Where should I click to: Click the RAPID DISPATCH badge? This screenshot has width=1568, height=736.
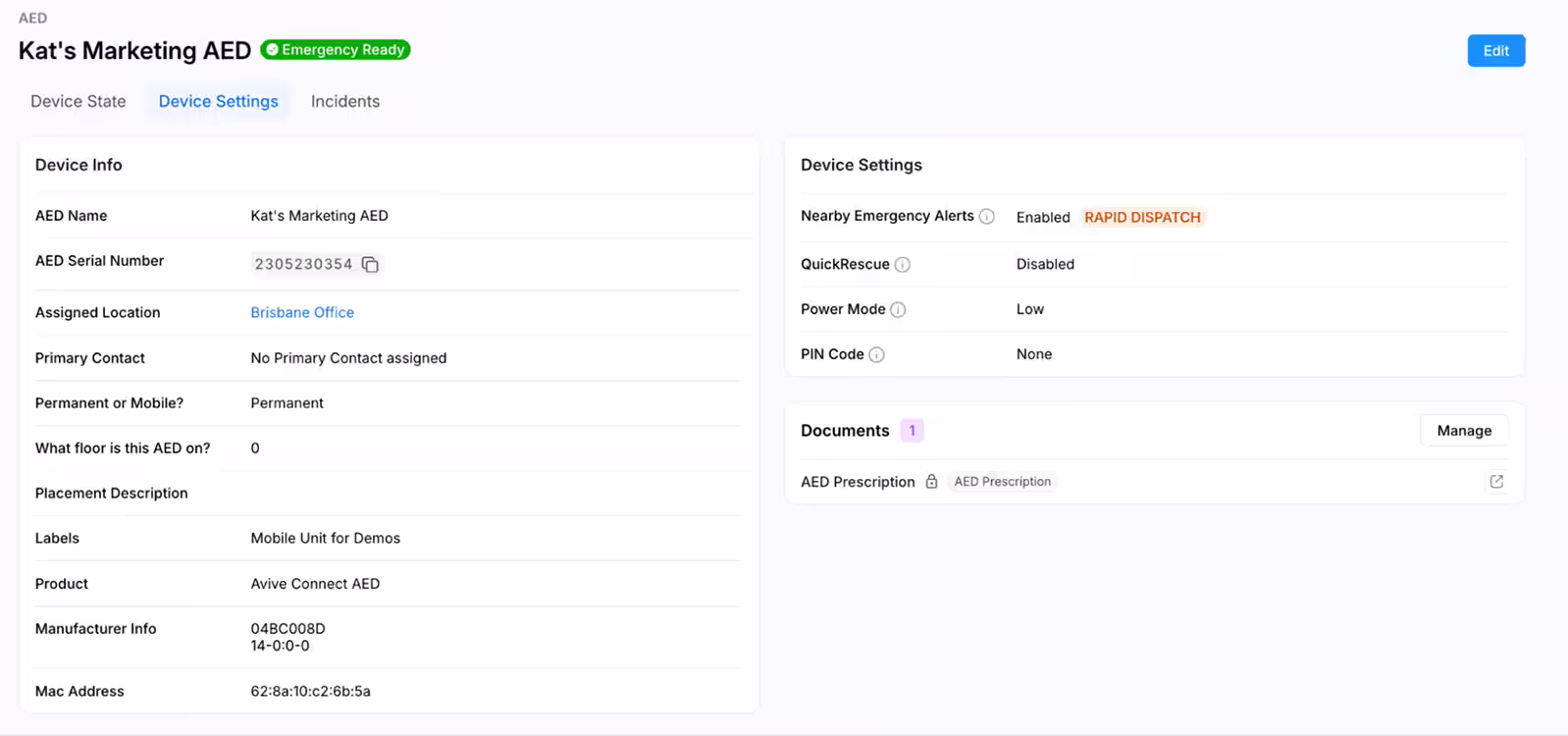[x=1142, y=217]
